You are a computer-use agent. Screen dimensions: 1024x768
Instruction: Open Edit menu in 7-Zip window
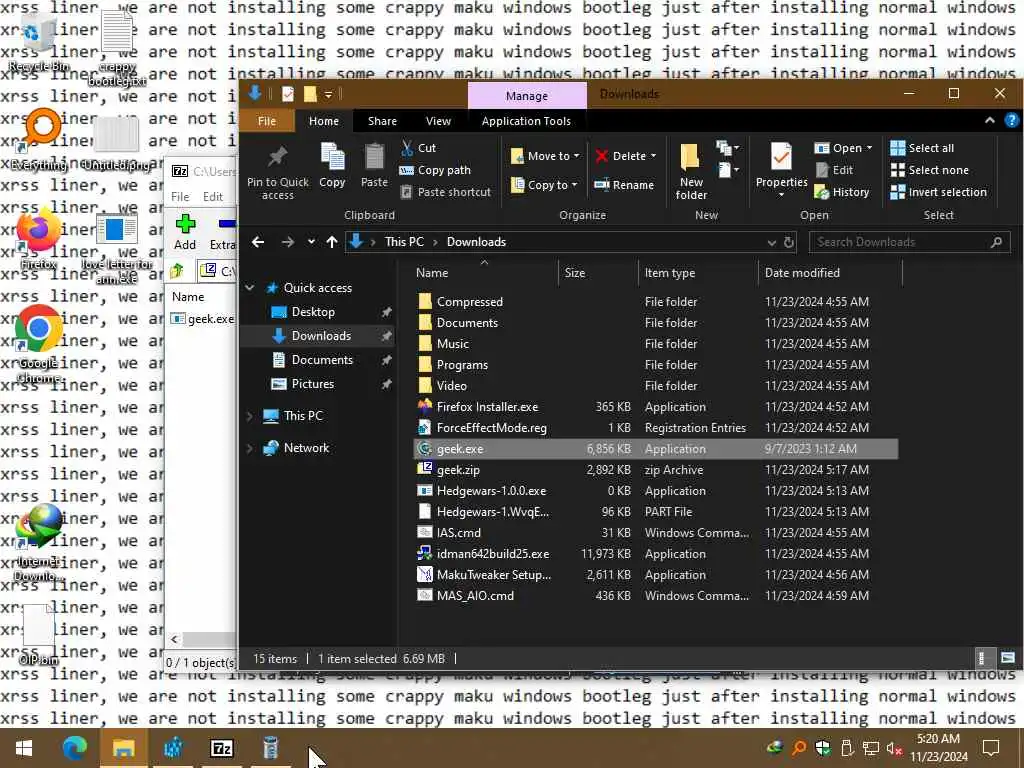pos(213,197)
